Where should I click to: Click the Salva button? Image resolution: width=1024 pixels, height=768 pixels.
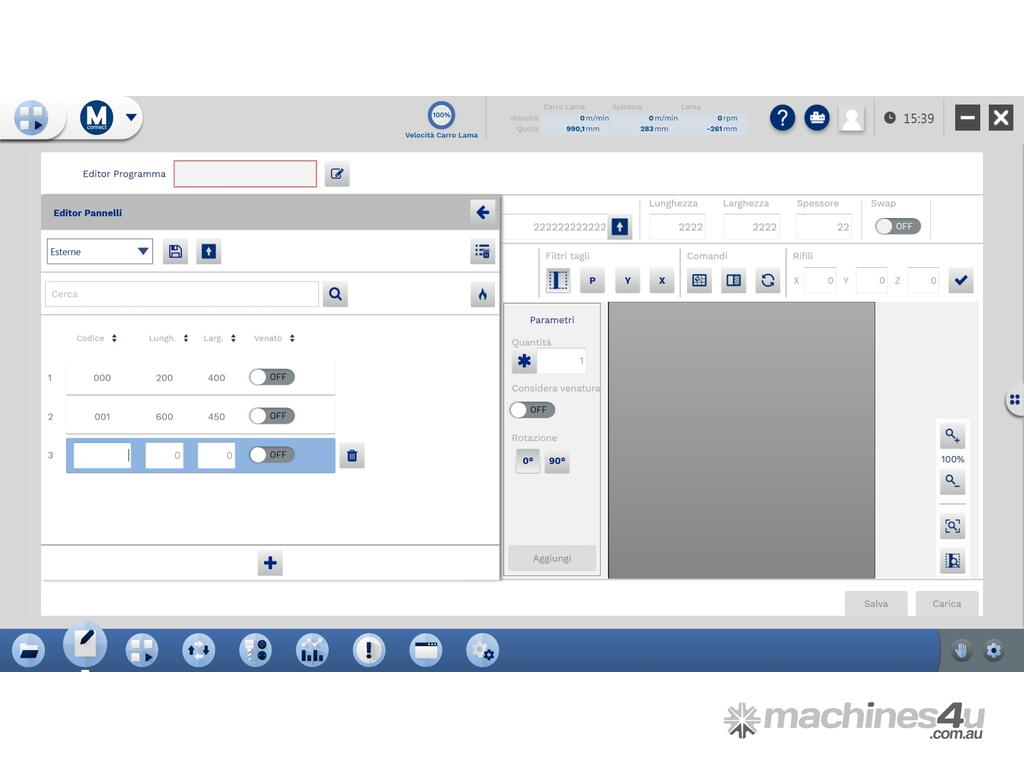tap(875, 603)
